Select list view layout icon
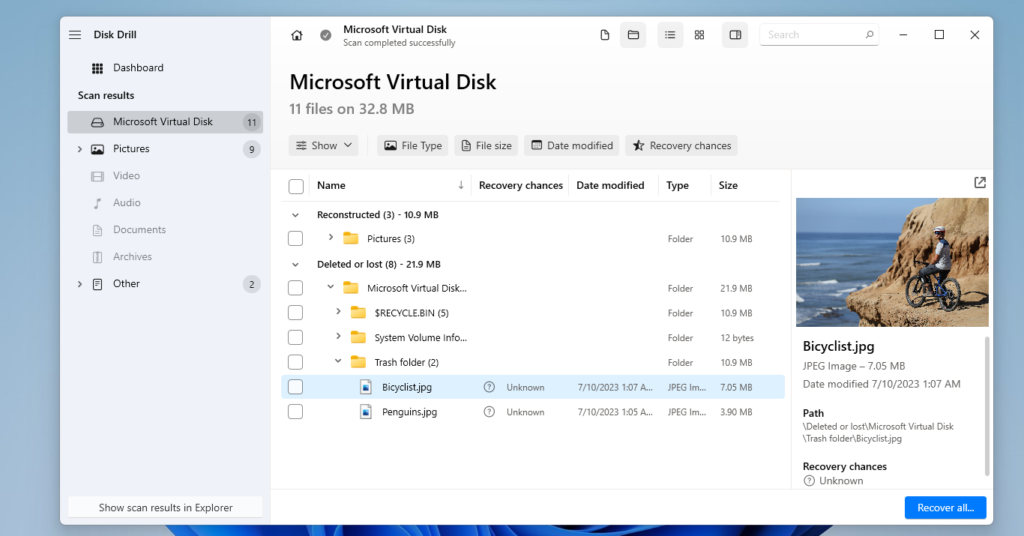The image size is (1024, 536). pos(670,35)
